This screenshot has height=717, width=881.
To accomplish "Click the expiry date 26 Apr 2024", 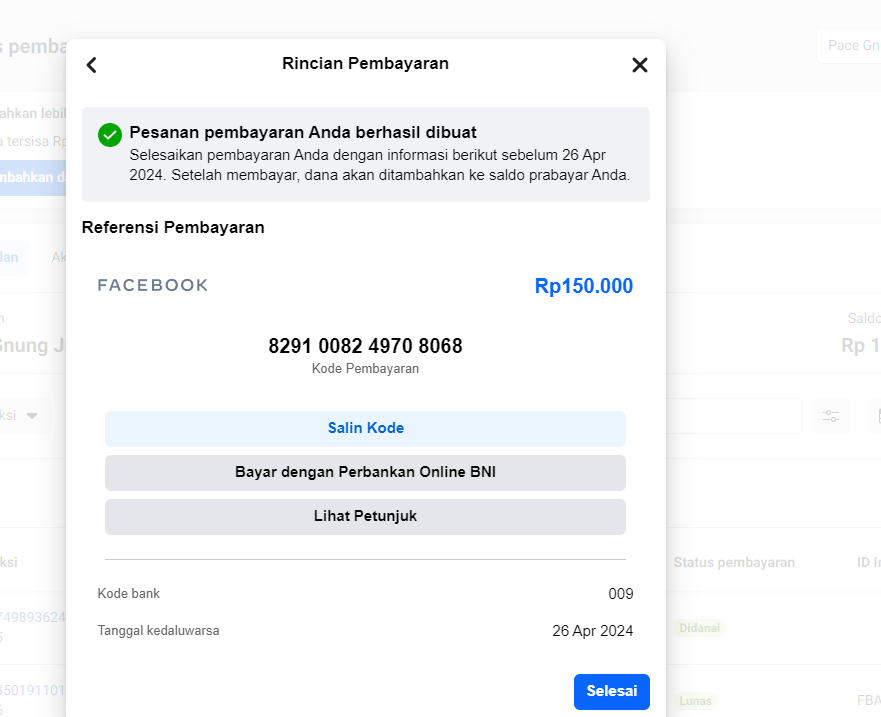I will 592,631.
